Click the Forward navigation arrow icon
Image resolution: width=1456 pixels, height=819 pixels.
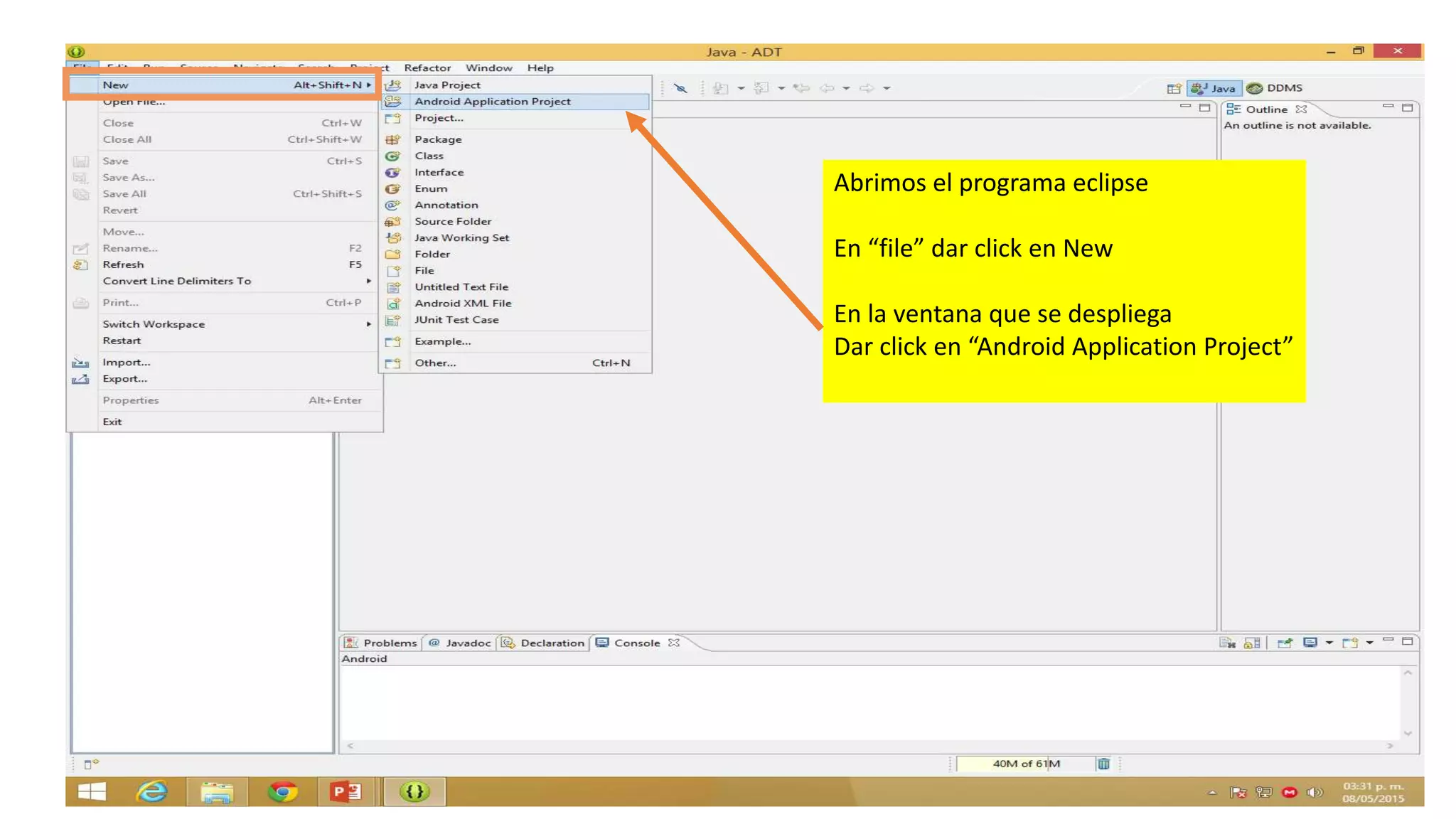click(867, 88)
